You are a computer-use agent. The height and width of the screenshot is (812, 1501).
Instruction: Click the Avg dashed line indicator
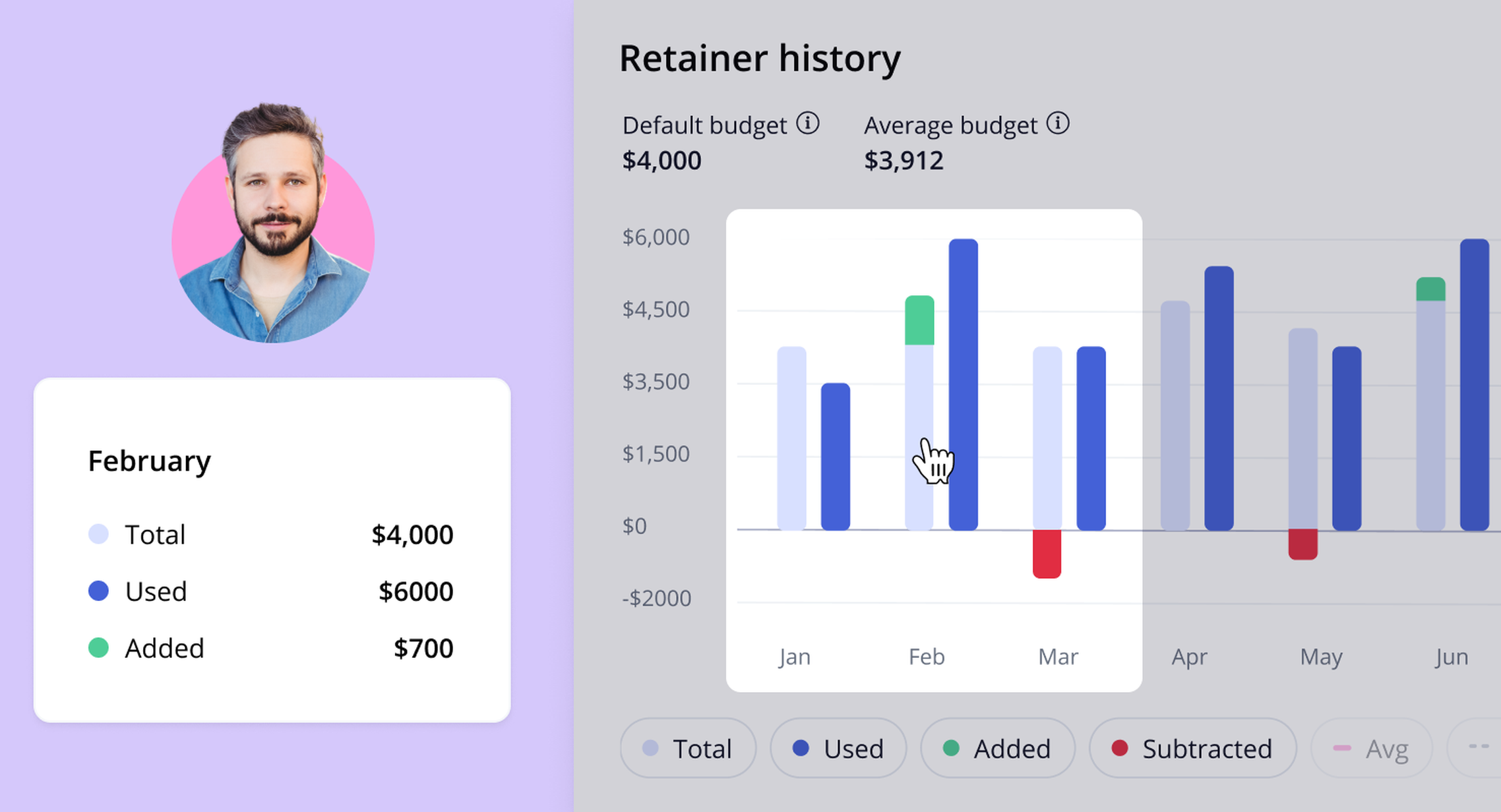point(1341,748)
